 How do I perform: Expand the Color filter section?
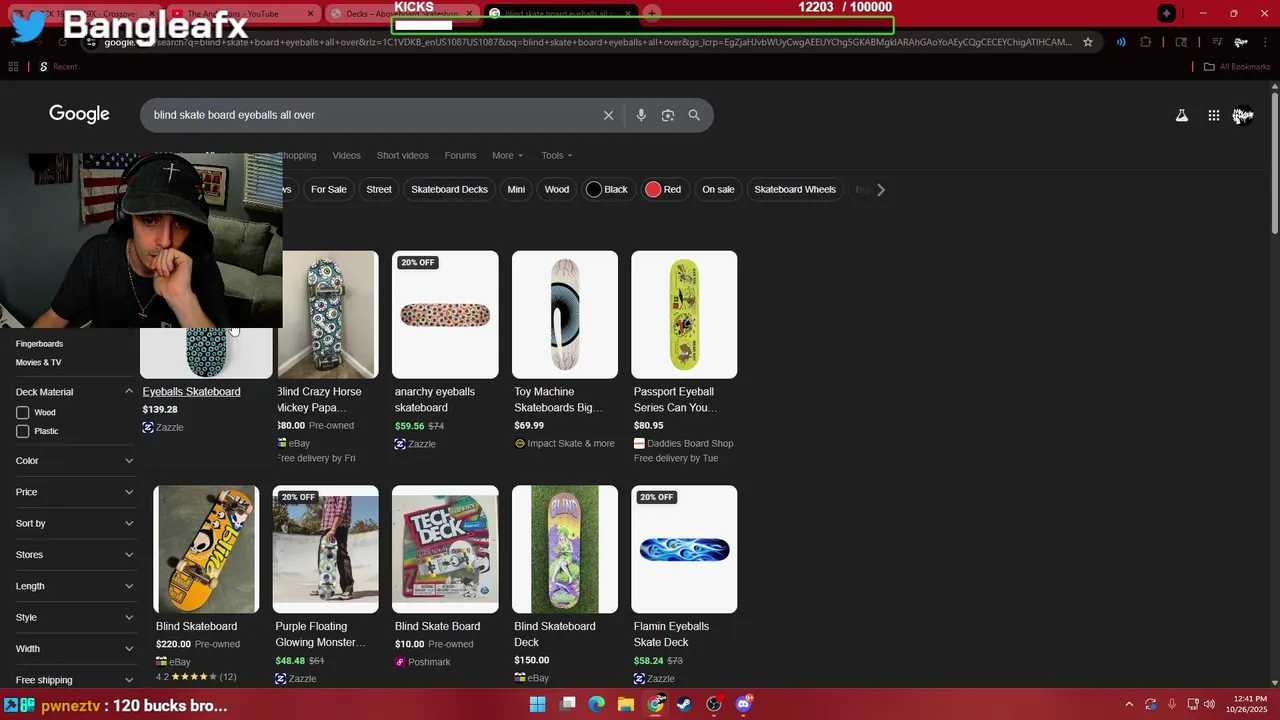[75, 461]
